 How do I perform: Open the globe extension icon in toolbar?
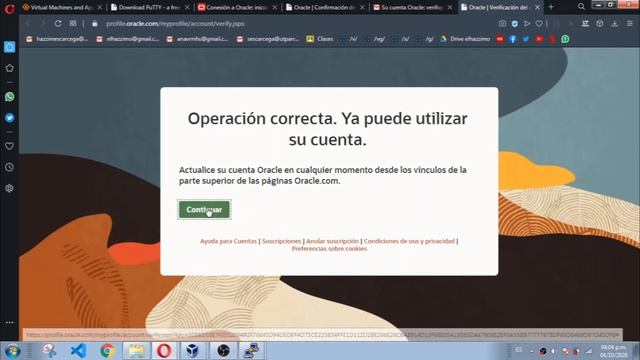(600, 24)
